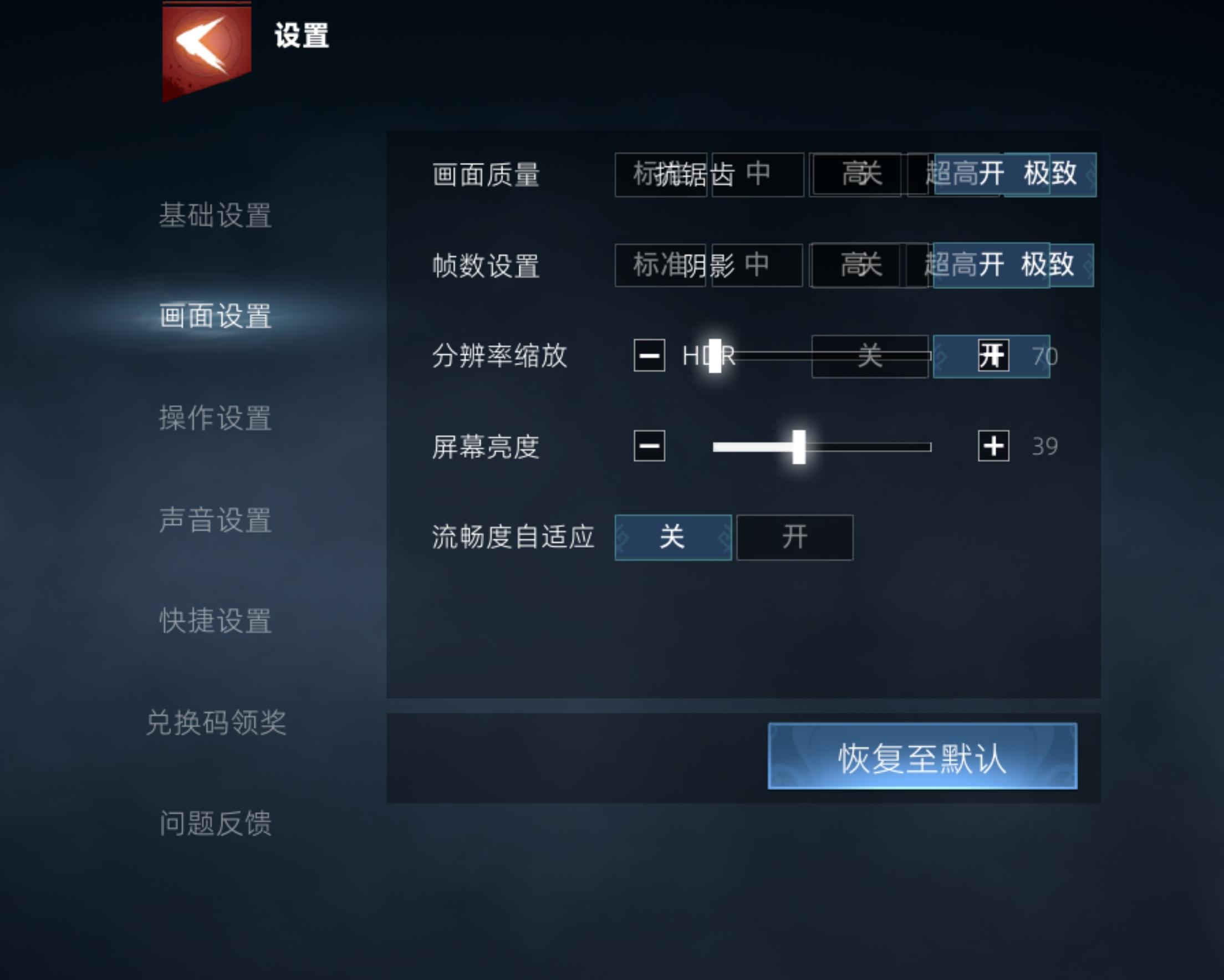The height and width of the screenshot is (980, 1224).
Task: Click the plus icon for 分辨率缩放
Action: pyautogui.click(x=993, y=355)
